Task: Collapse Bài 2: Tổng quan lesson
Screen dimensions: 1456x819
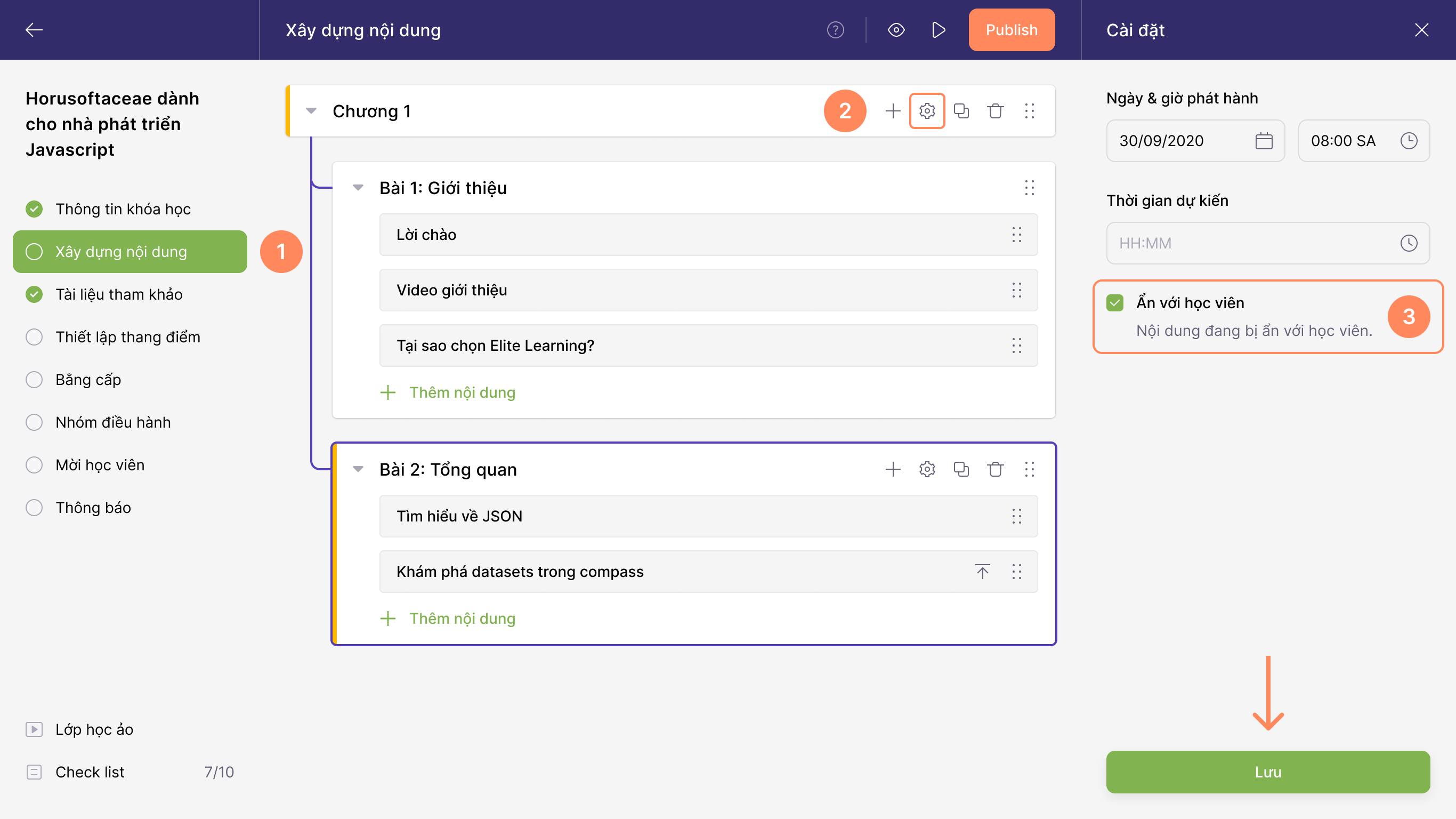Action: pyautogui.click(x=358, y=469)
